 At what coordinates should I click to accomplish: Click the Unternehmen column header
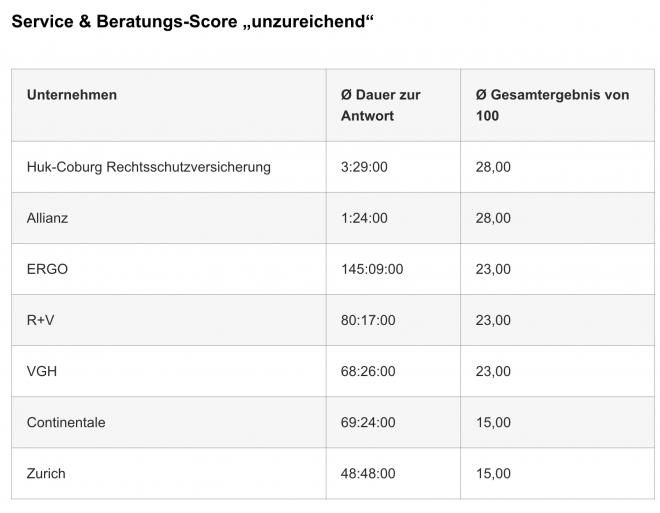(x=72, y=95)
